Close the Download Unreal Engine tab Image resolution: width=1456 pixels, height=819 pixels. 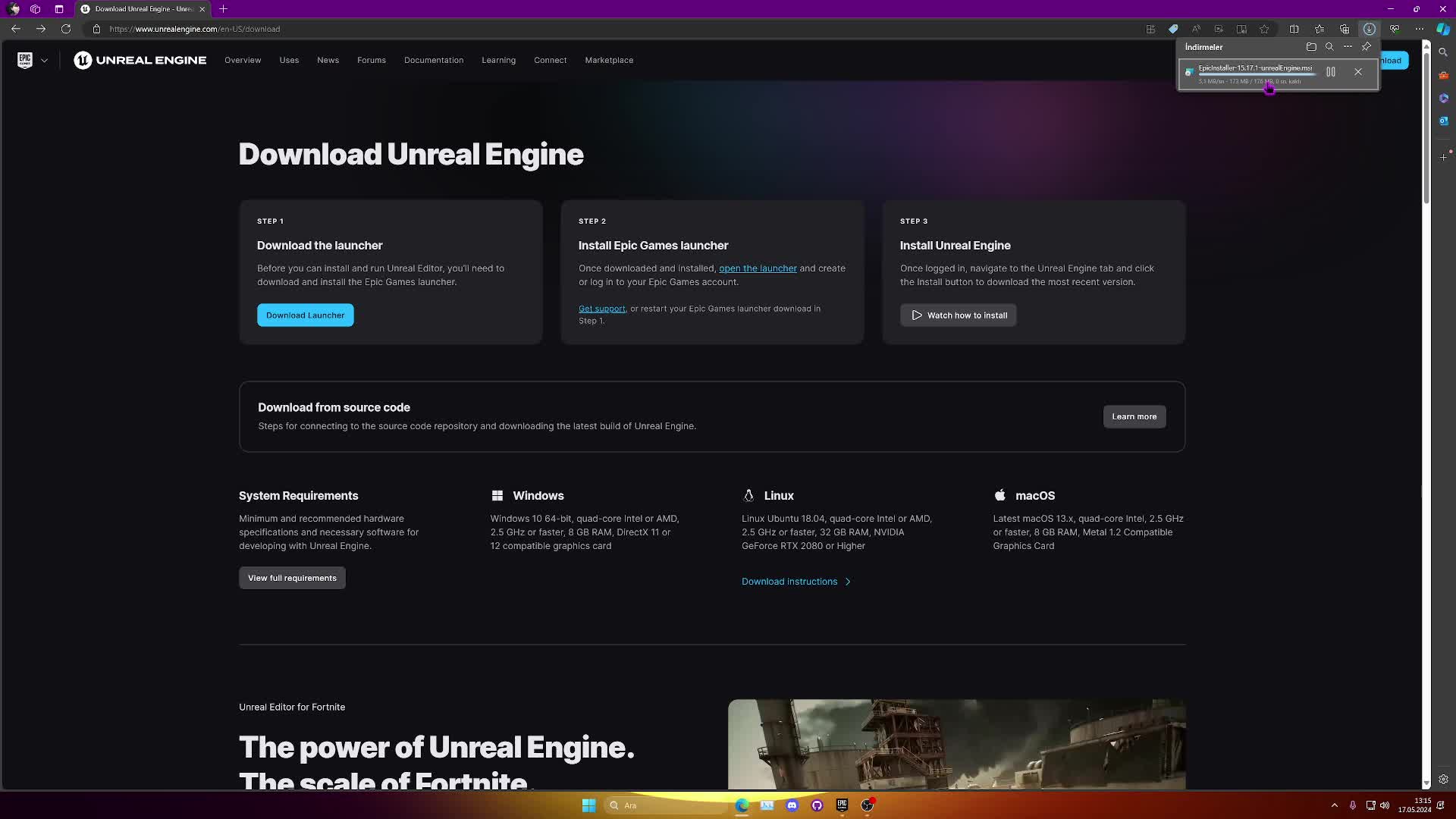tap(202, 9)
